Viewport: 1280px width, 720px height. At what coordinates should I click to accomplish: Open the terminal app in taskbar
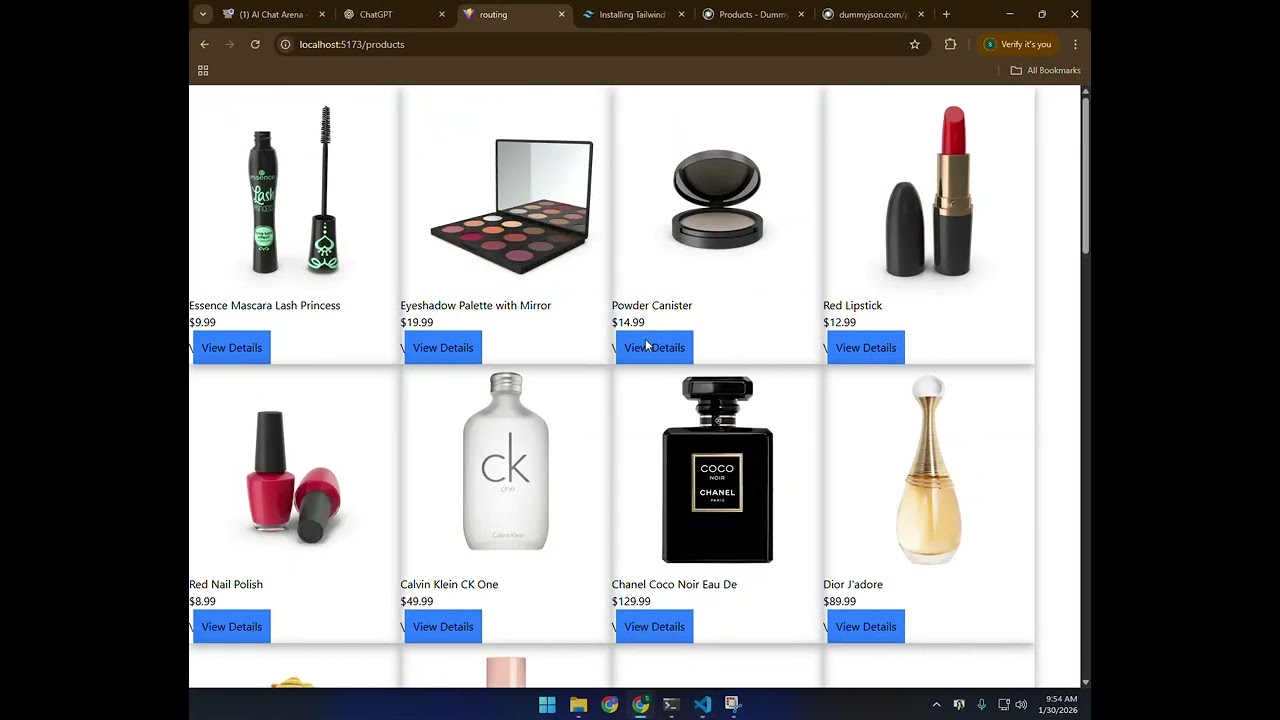671,704
